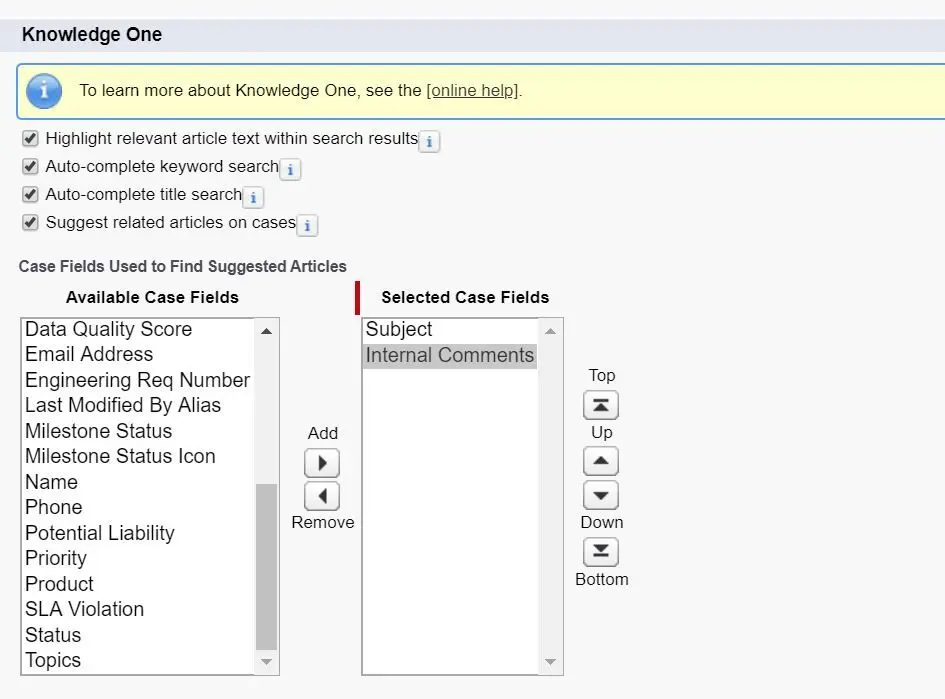Move selected field to Bottom

[601, 552]
